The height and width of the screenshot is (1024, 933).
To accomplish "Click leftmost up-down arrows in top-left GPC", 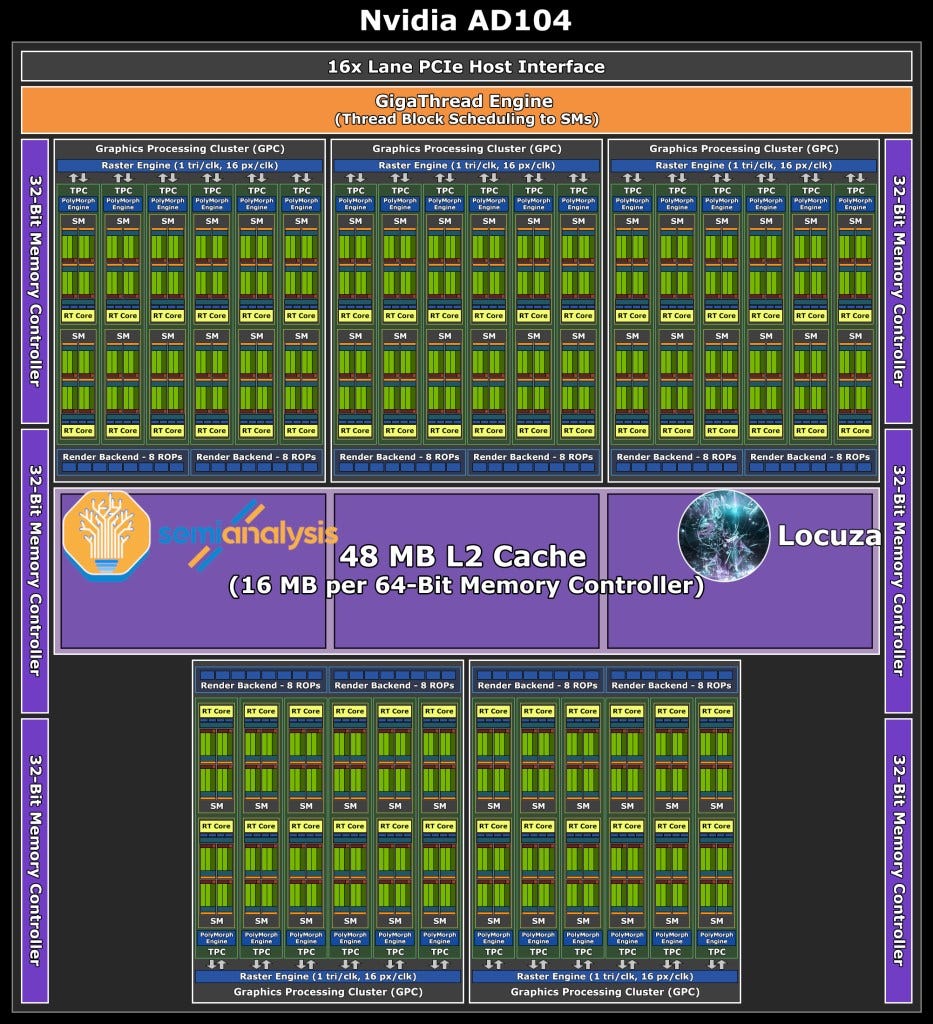I will tap(78, 178).
